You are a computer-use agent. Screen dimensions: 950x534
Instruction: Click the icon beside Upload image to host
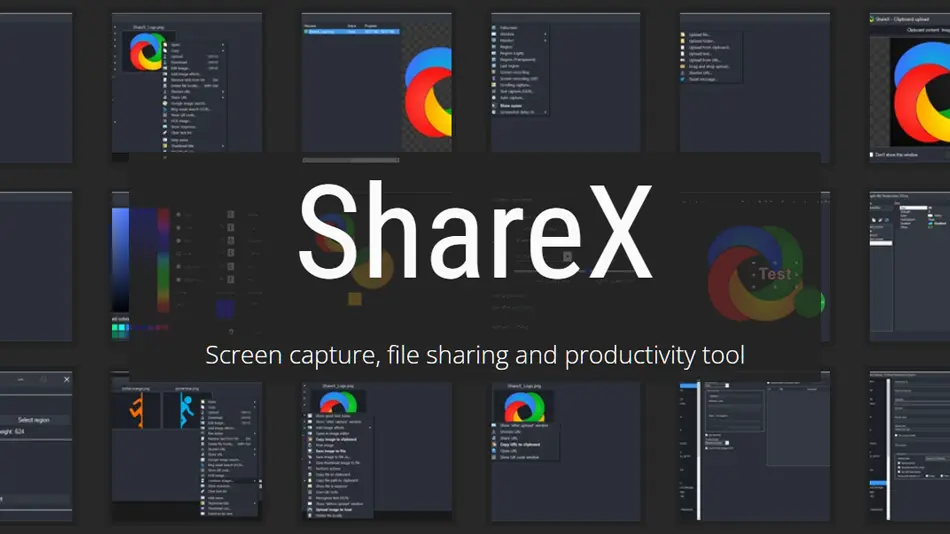tap(310, 510)
